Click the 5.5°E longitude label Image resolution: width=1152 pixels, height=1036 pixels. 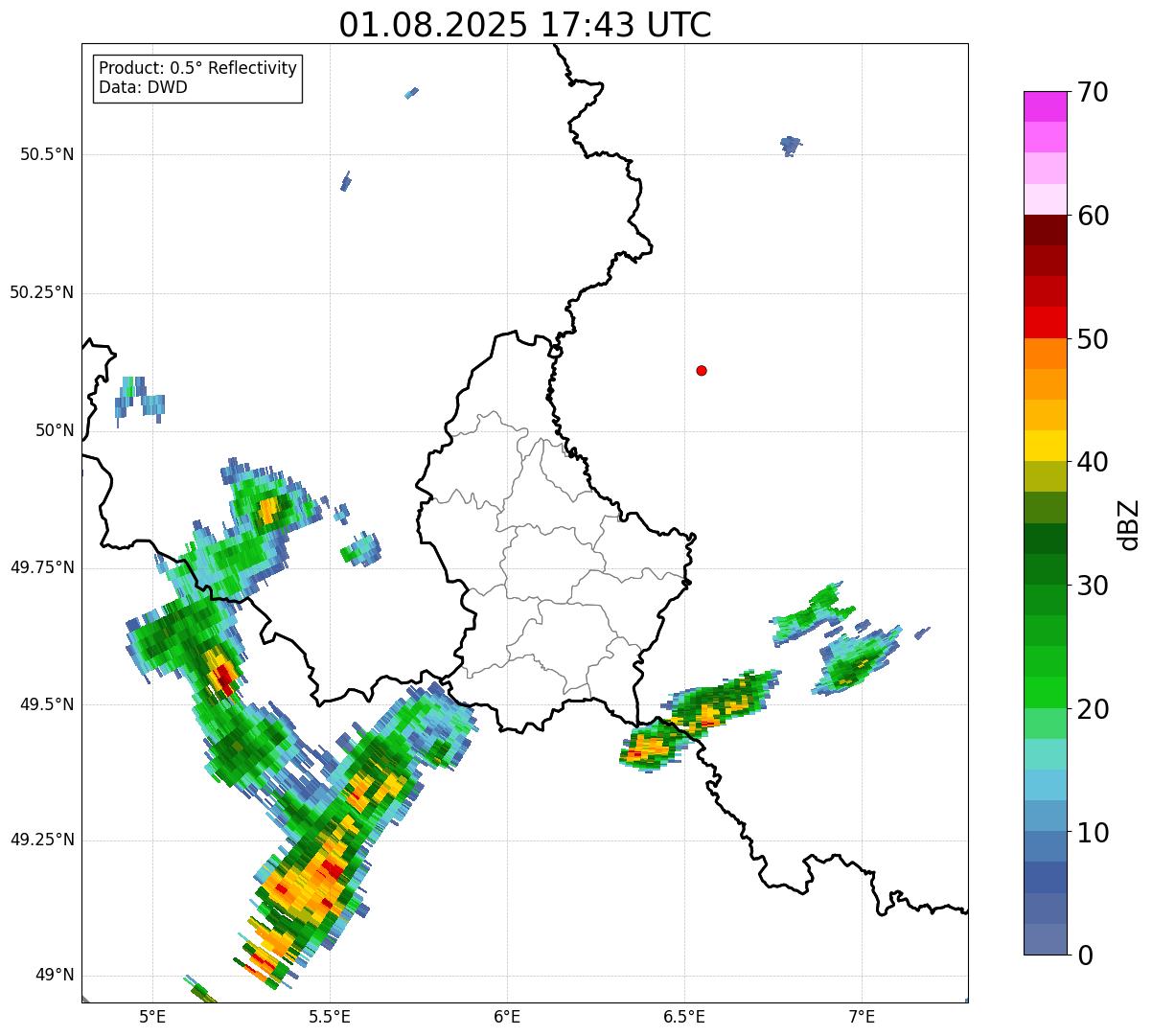pos(330,1016)
